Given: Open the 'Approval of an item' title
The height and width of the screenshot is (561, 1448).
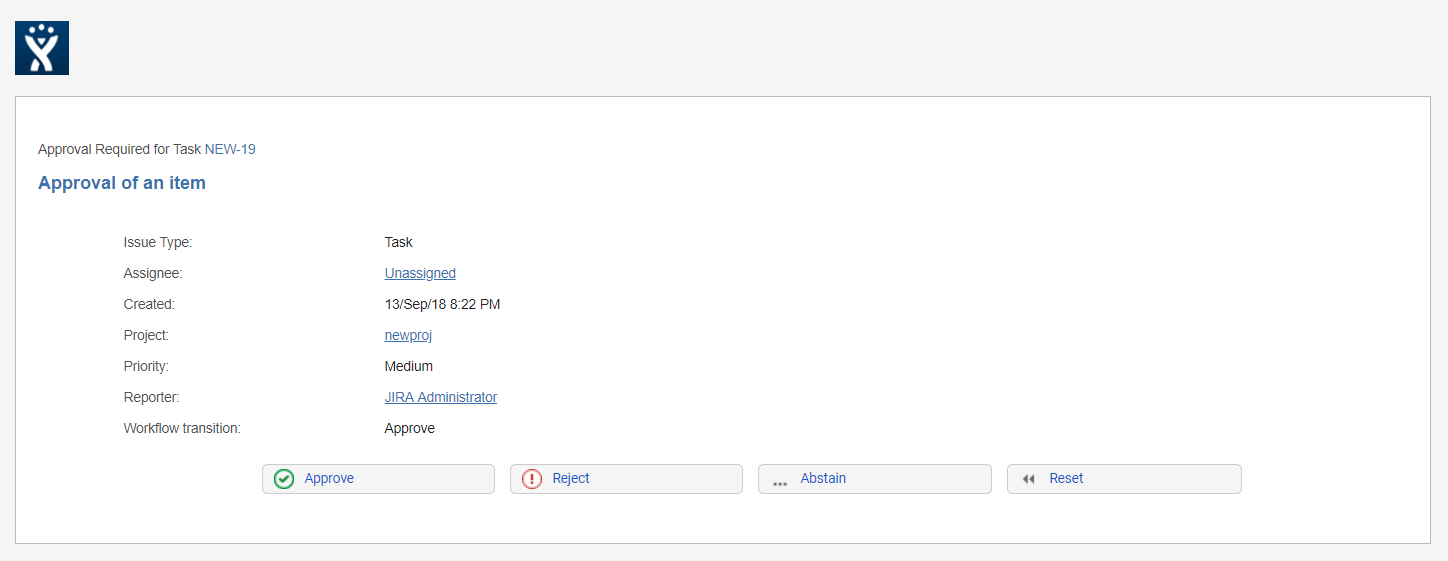Looking at the screenshot, I should pos(122,183).
